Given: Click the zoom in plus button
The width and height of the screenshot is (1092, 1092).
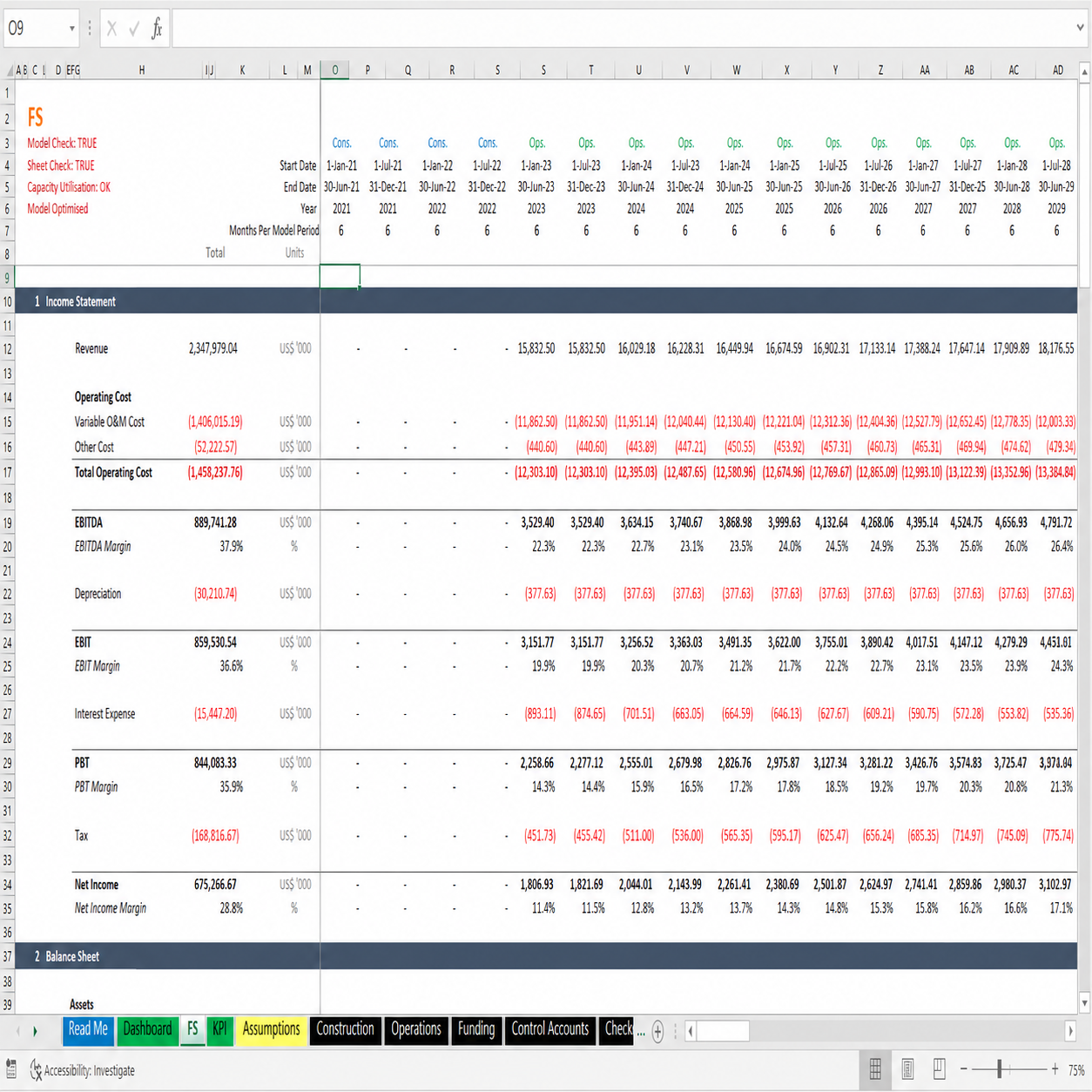Looking at the screenshot, I should tap(1055, 1069).
